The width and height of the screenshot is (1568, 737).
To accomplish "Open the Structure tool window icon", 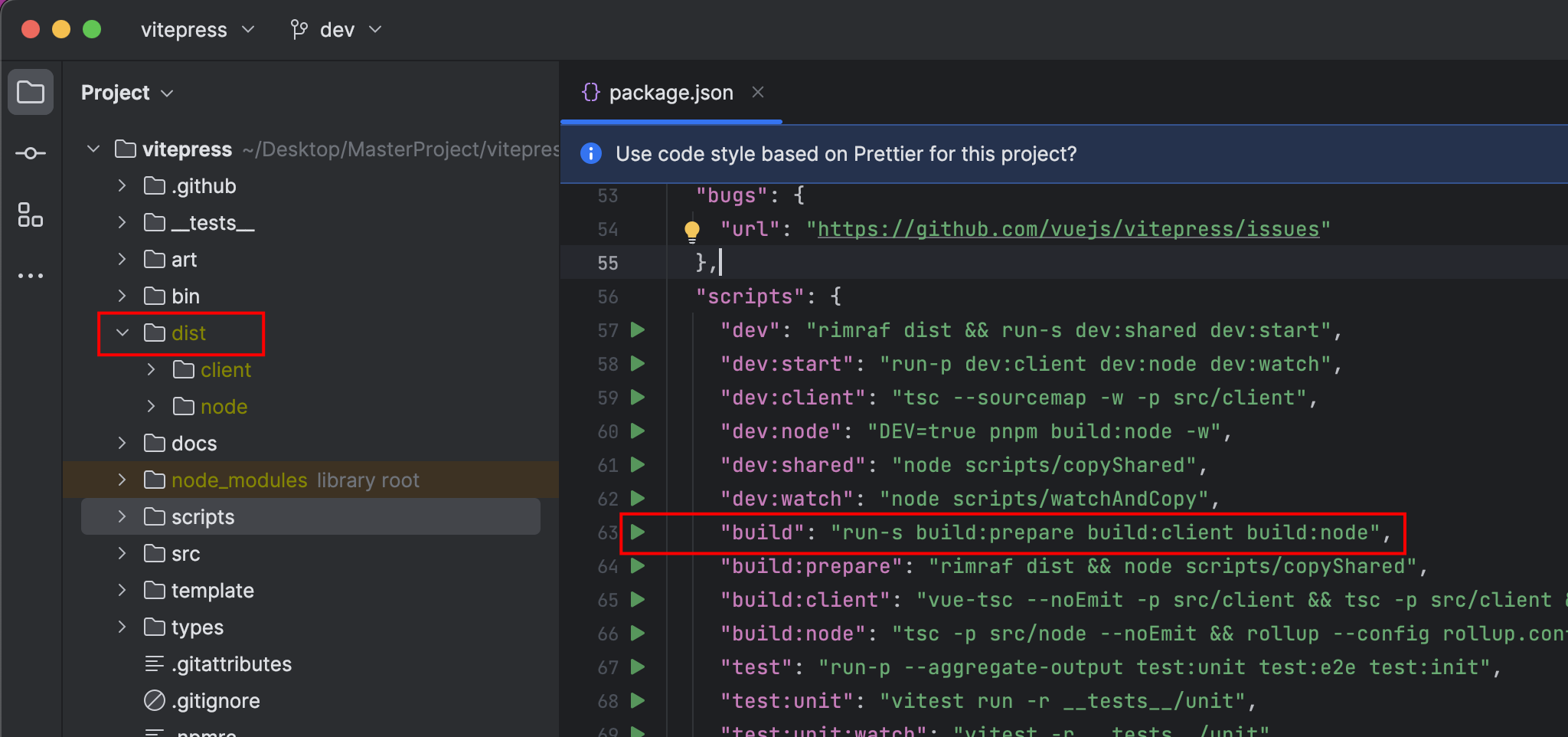I will pos(31,215).
